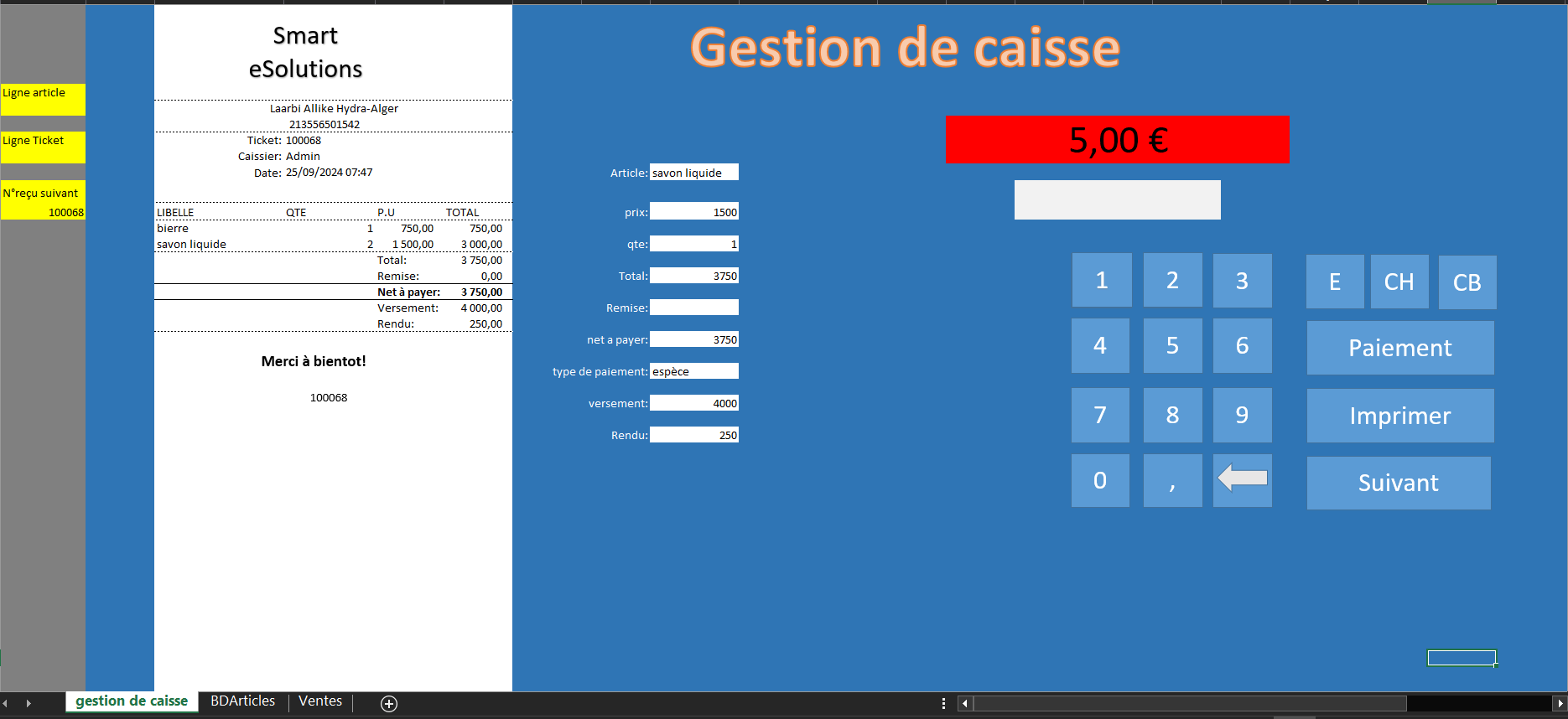Click the grey entry box under the price
This screenshot has height=719, width=1568.
[x=1117, y=199]
